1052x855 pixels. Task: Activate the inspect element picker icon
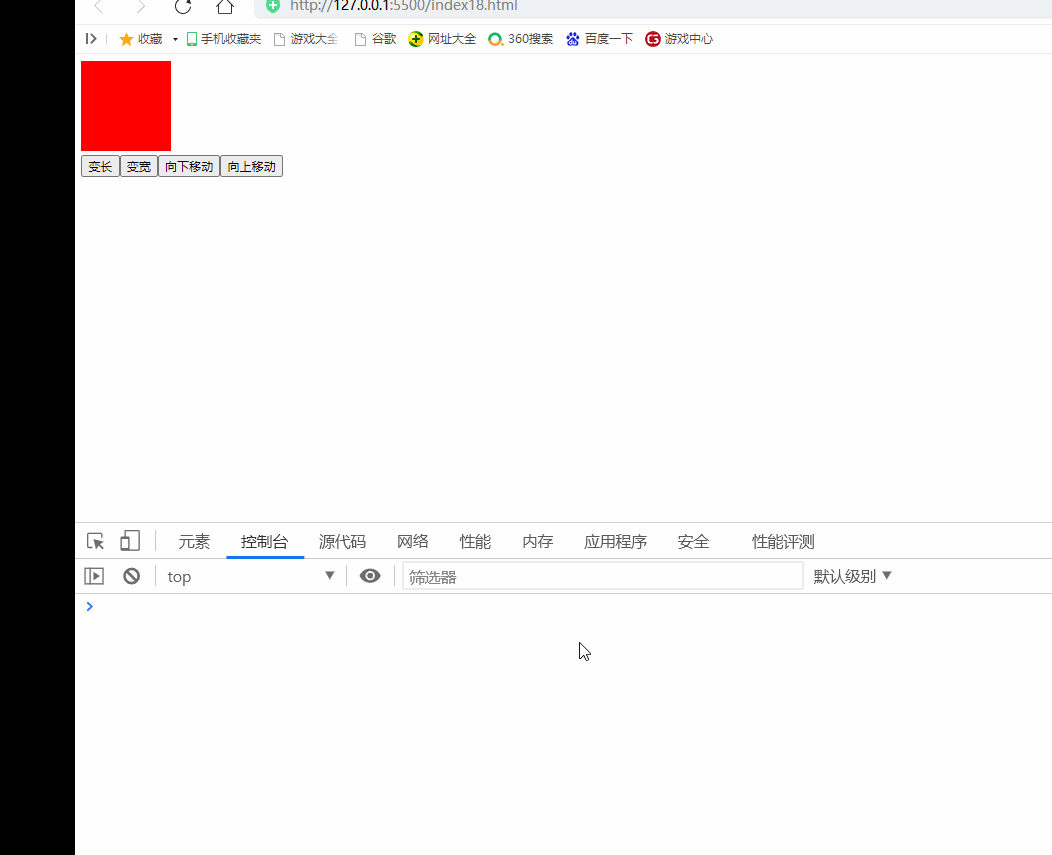click(95, 541)
